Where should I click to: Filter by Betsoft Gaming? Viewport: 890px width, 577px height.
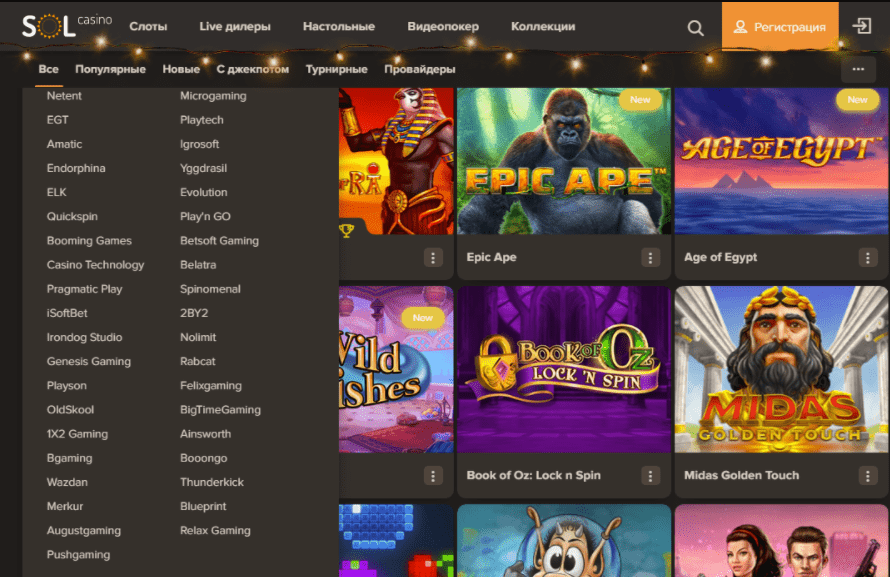click(219, 241)
